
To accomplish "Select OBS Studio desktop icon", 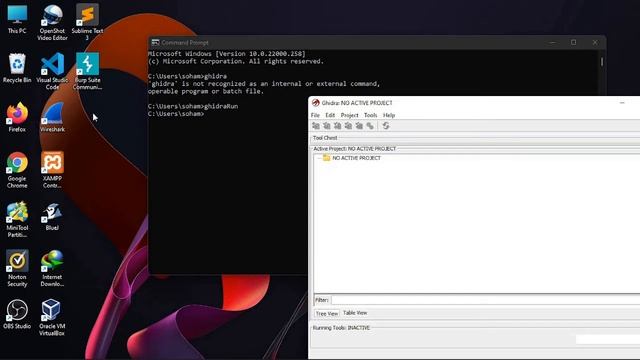I will 17,314.
